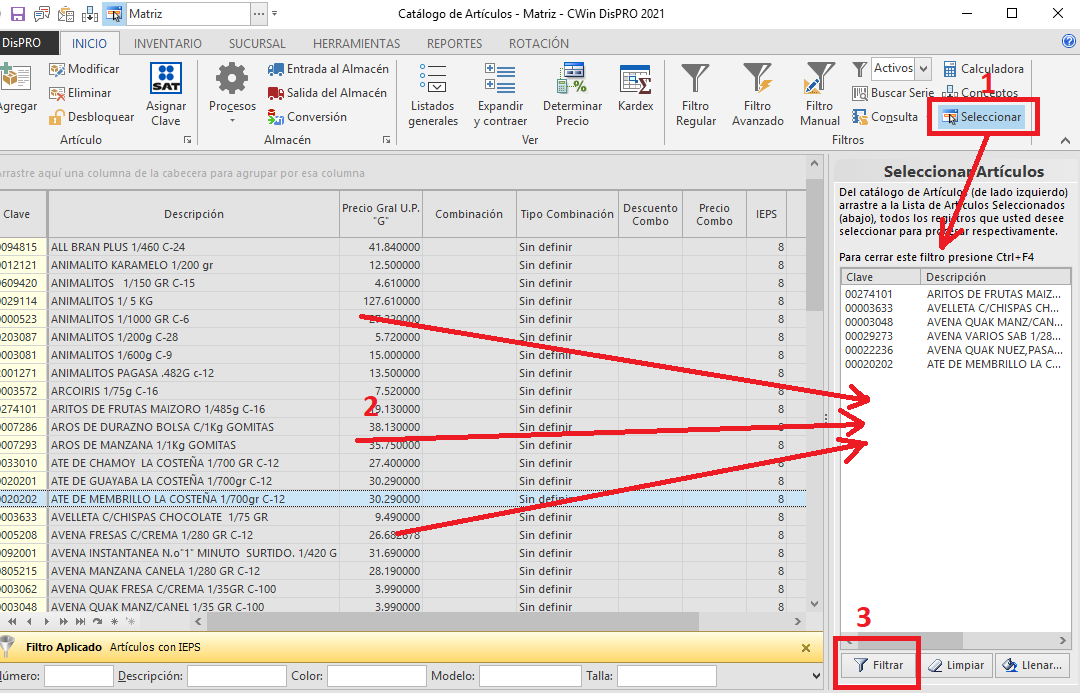1080x693 pixels.
Task: Open the REPORTES ribbon tab
Action: 454,43
